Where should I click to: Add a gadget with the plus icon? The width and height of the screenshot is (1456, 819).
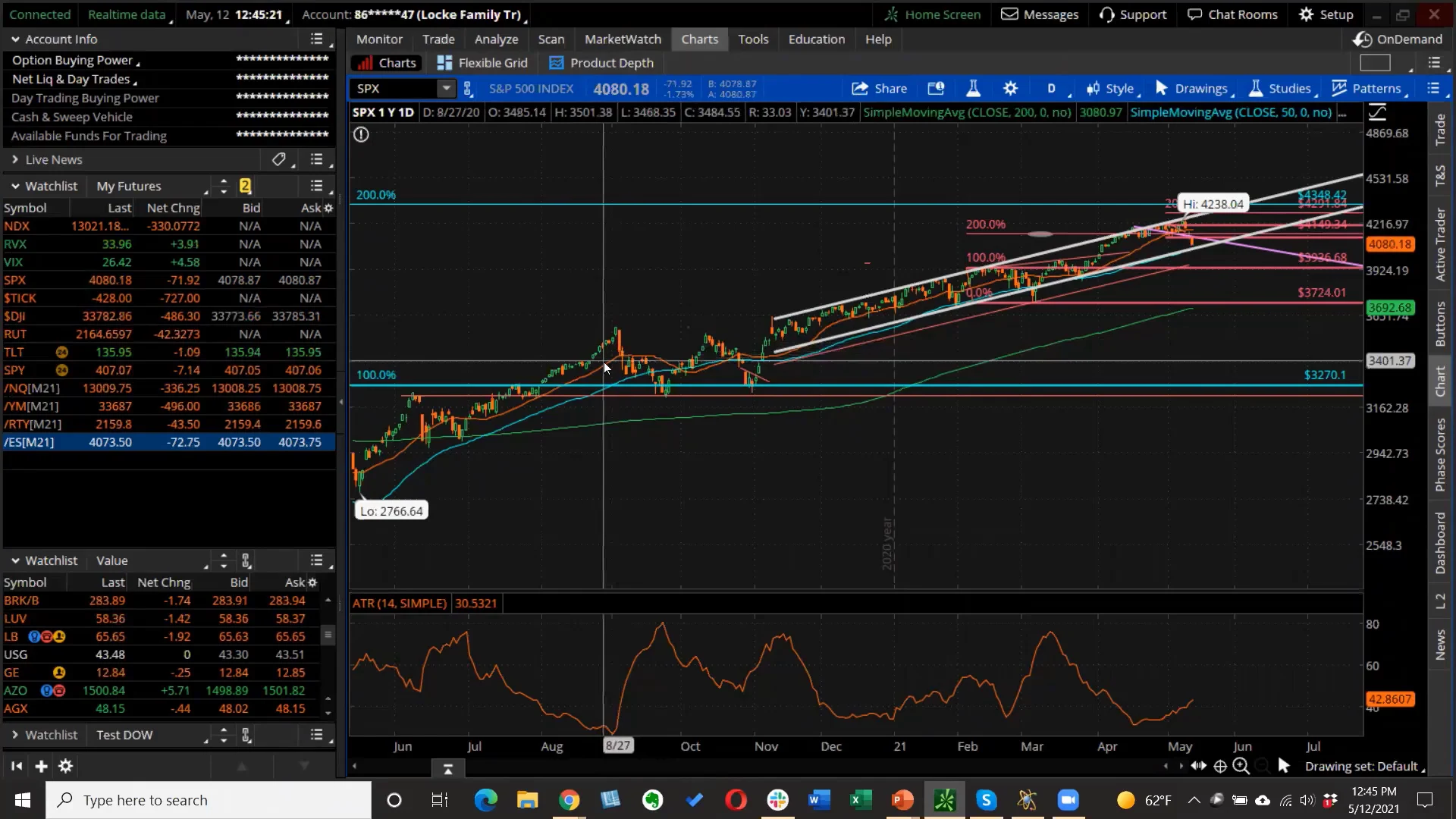[x=41, y=767]
